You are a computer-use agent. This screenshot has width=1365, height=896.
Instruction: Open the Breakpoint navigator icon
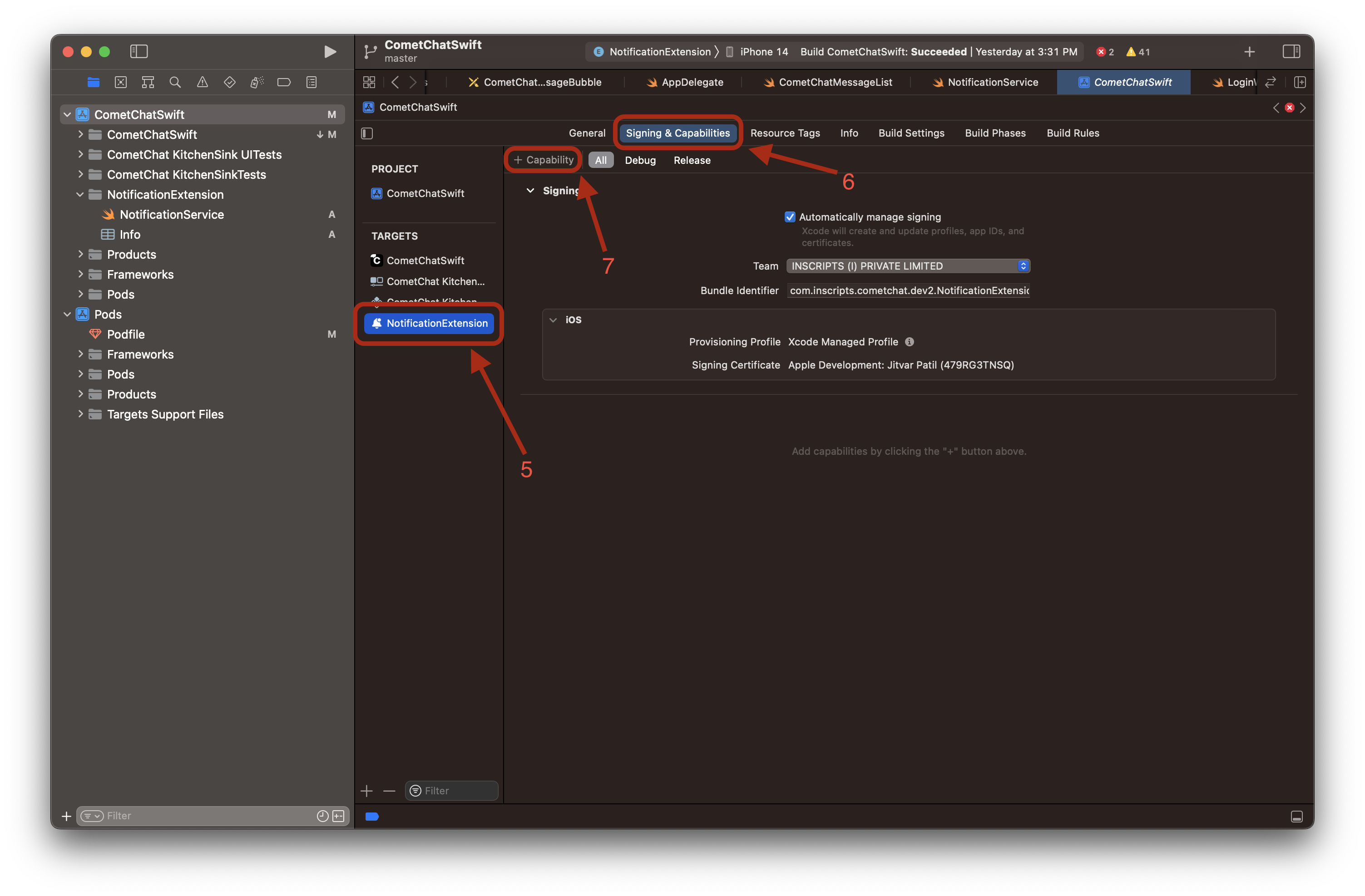284,83
